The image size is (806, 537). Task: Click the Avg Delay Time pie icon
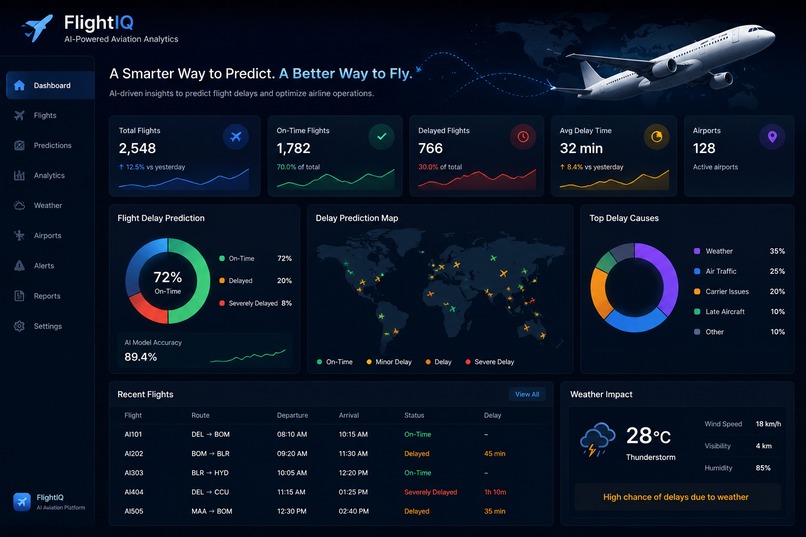(x=656, y=137)
